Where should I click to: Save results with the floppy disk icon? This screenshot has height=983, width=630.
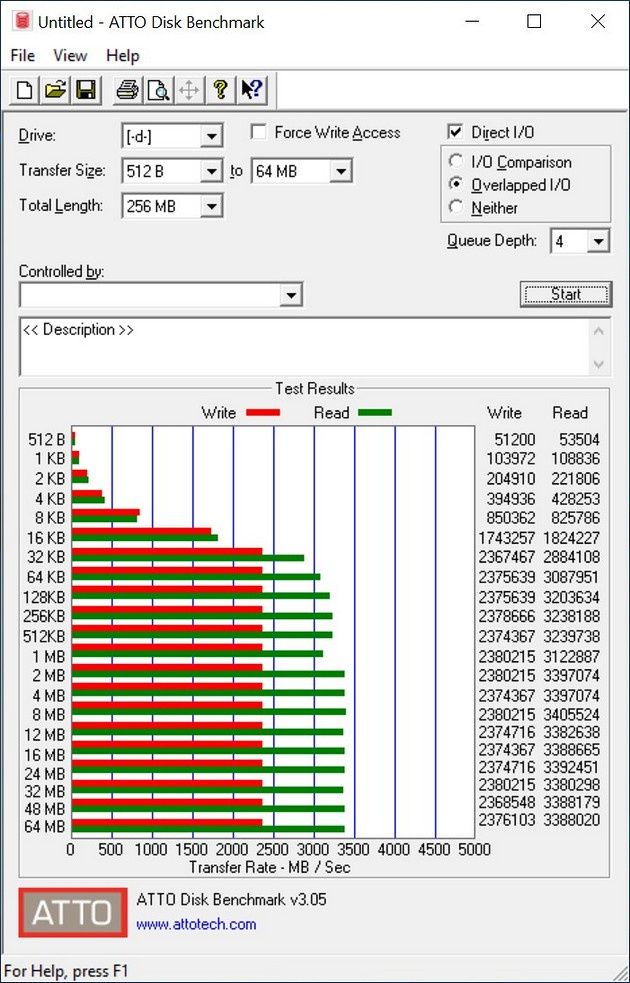[x=85, y=90]
